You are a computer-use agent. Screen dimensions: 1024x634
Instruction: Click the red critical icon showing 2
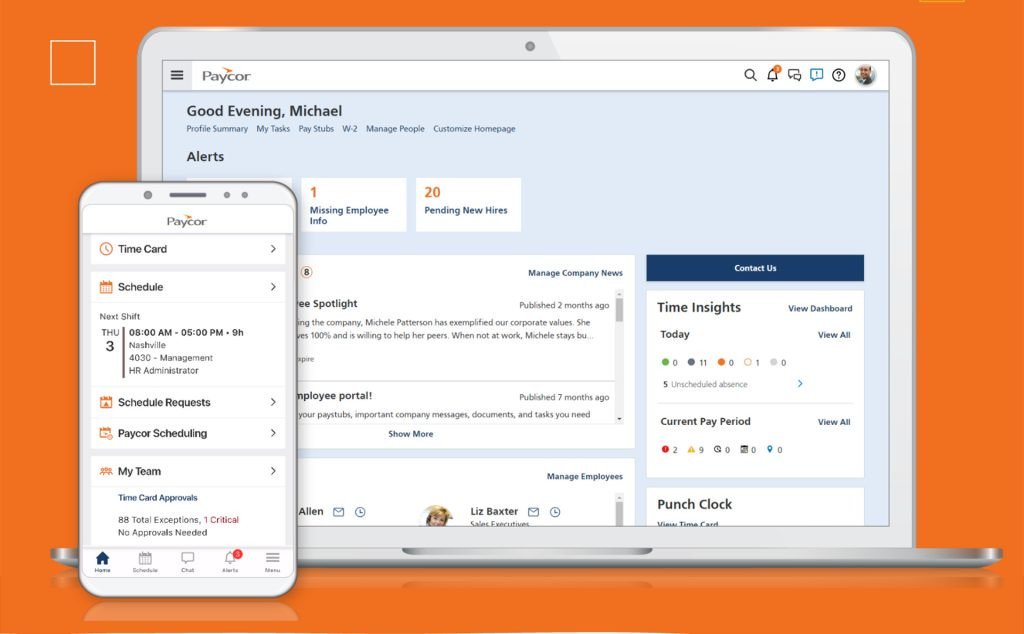tap(669, 449)
